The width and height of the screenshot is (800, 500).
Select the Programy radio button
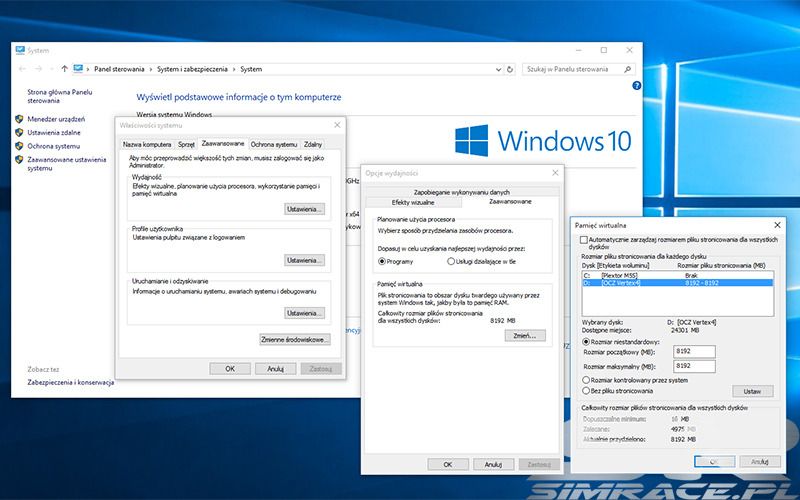pos(382,261)
